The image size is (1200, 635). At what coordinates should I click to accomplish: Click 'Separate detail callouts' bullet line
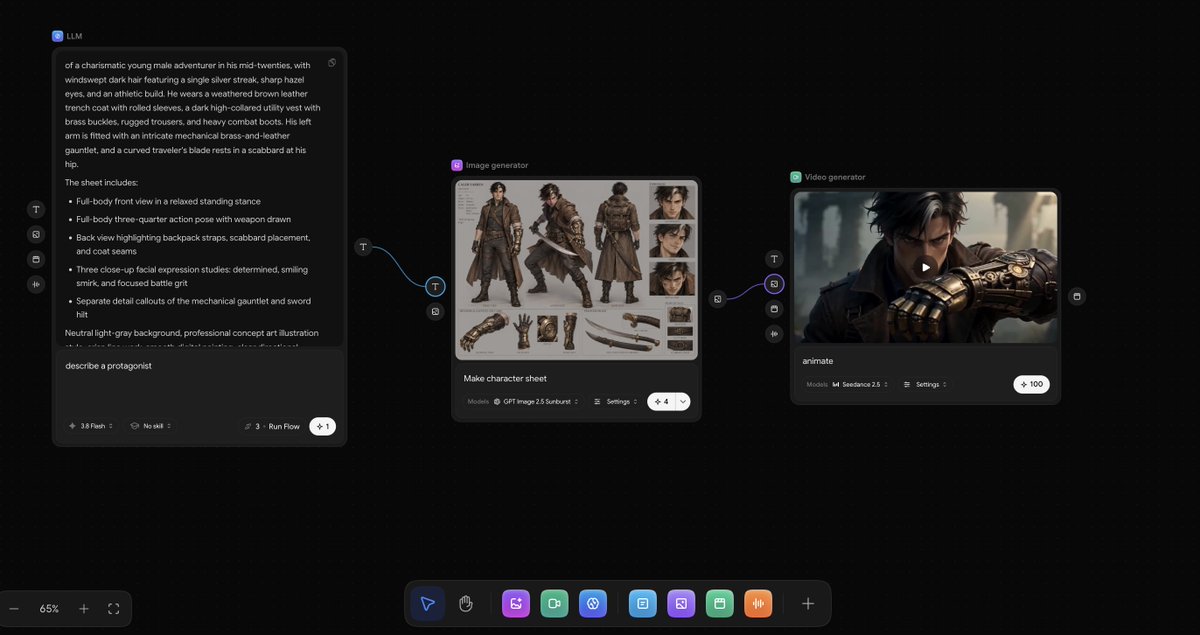(x=193, y=307)
